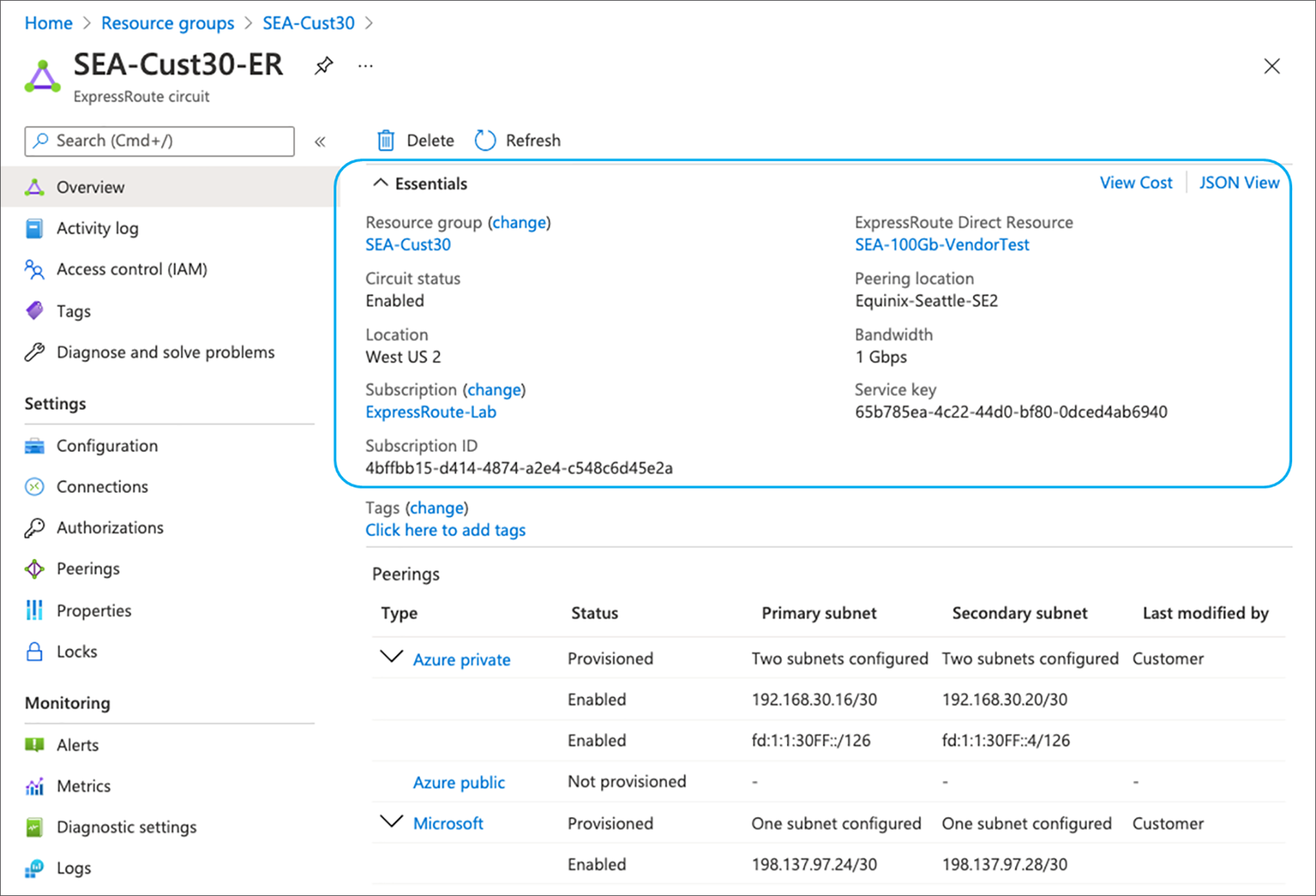Open SEA-Cust30 resource group link

408,245
